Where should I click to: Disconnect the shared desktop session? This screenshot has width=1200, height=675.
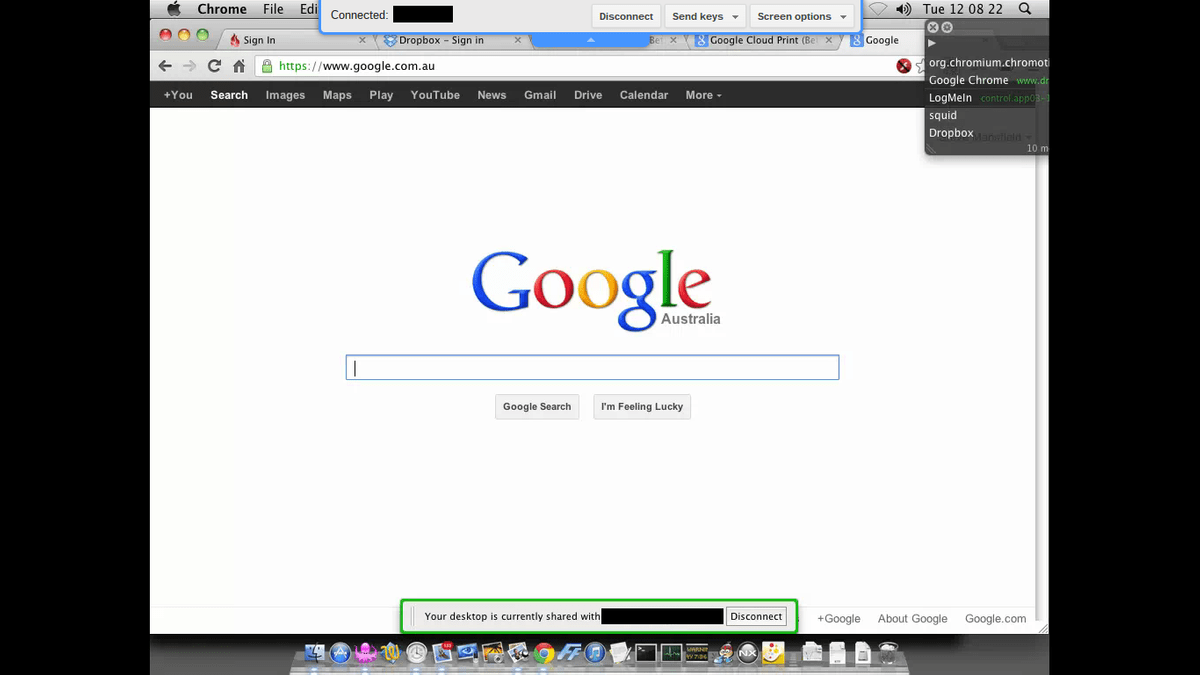[x=756, y=616]
